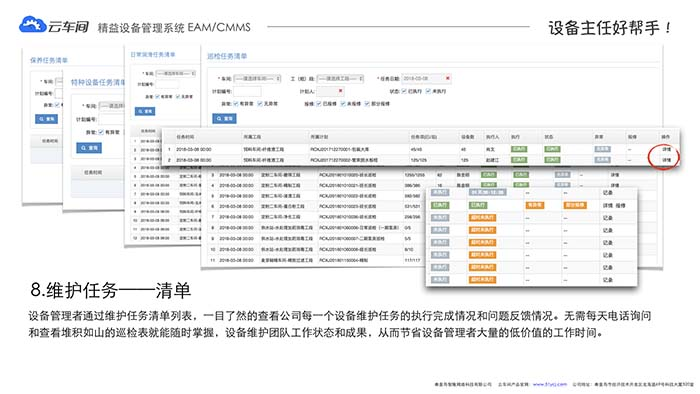Click 计划编号 input in 日常润滑任务清单 window
The image size is (700, 394).
(x=167, y=84)
